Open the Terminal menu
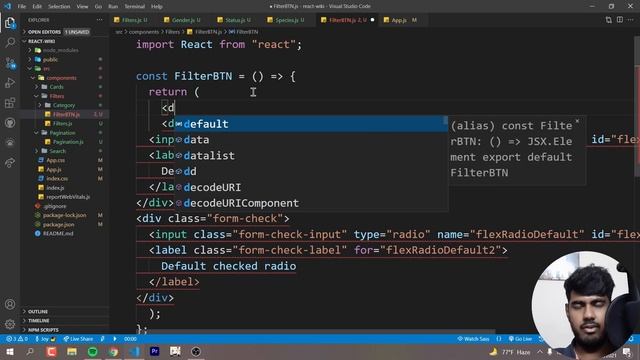 pos(135,7)
